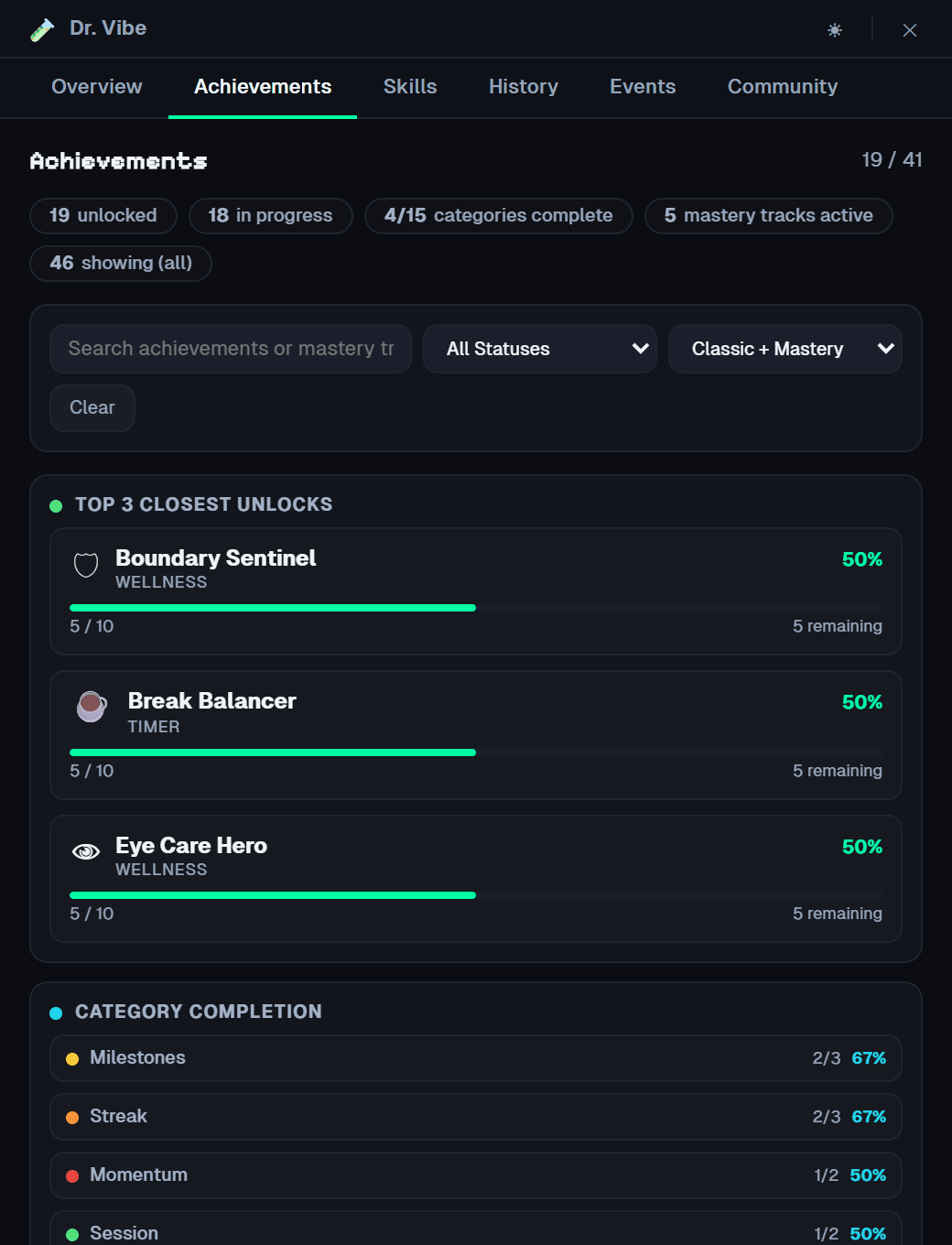Select the Milestones category row

coord(476,1058)
